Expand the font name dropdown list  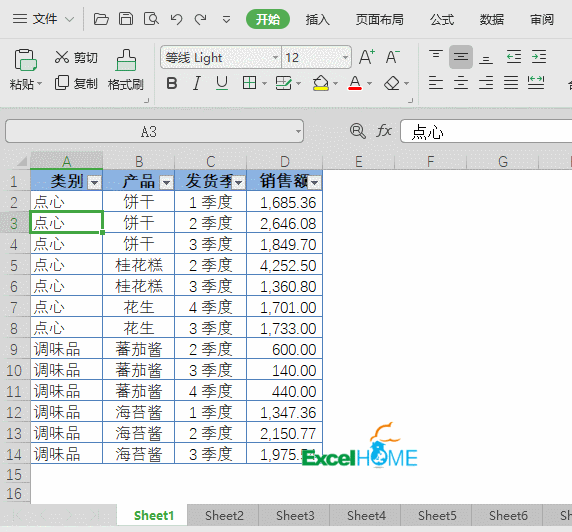click(275, 57)
